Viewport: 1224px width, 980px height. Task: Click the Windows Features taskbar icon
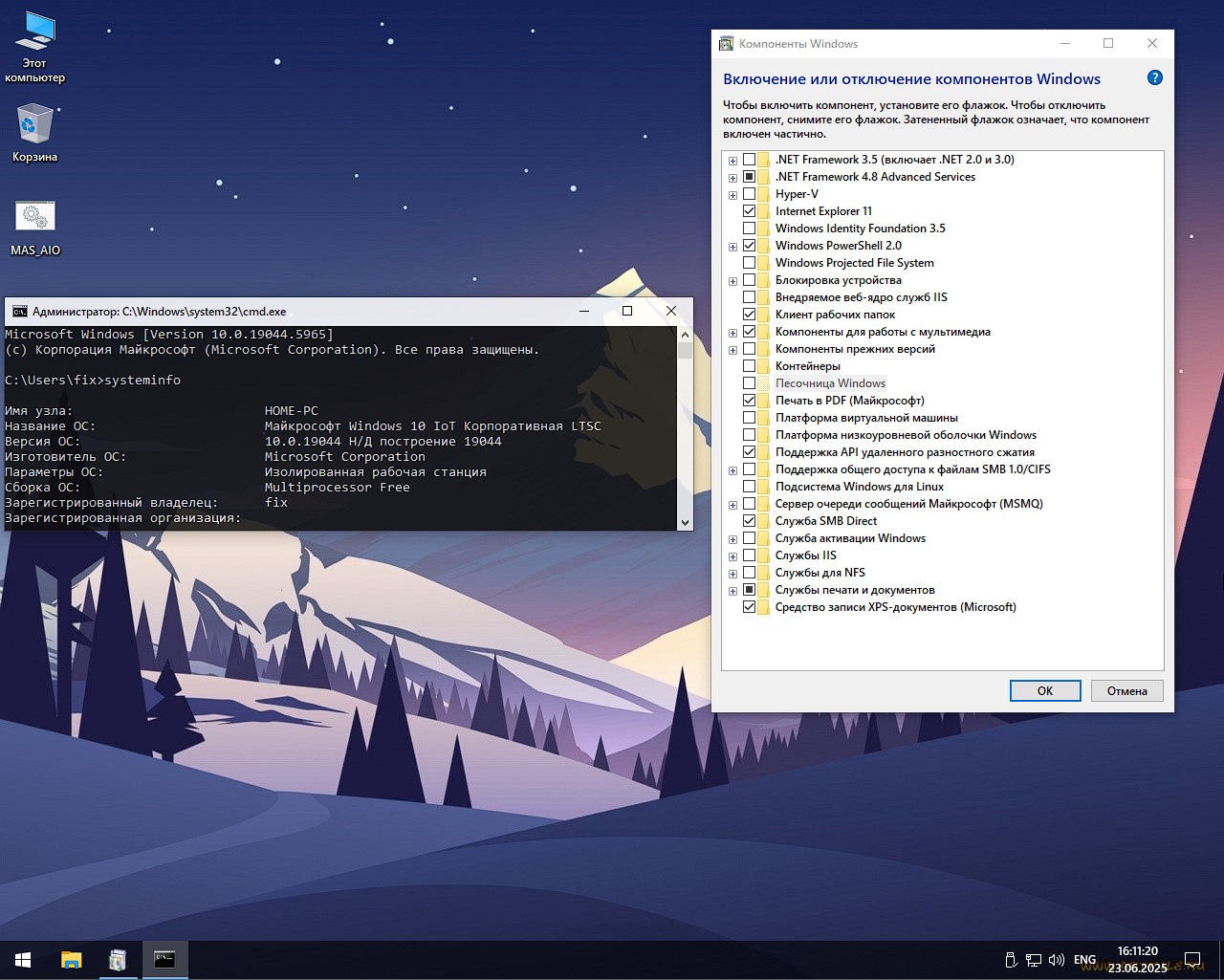pyautogui.click(x=118, y=960)
